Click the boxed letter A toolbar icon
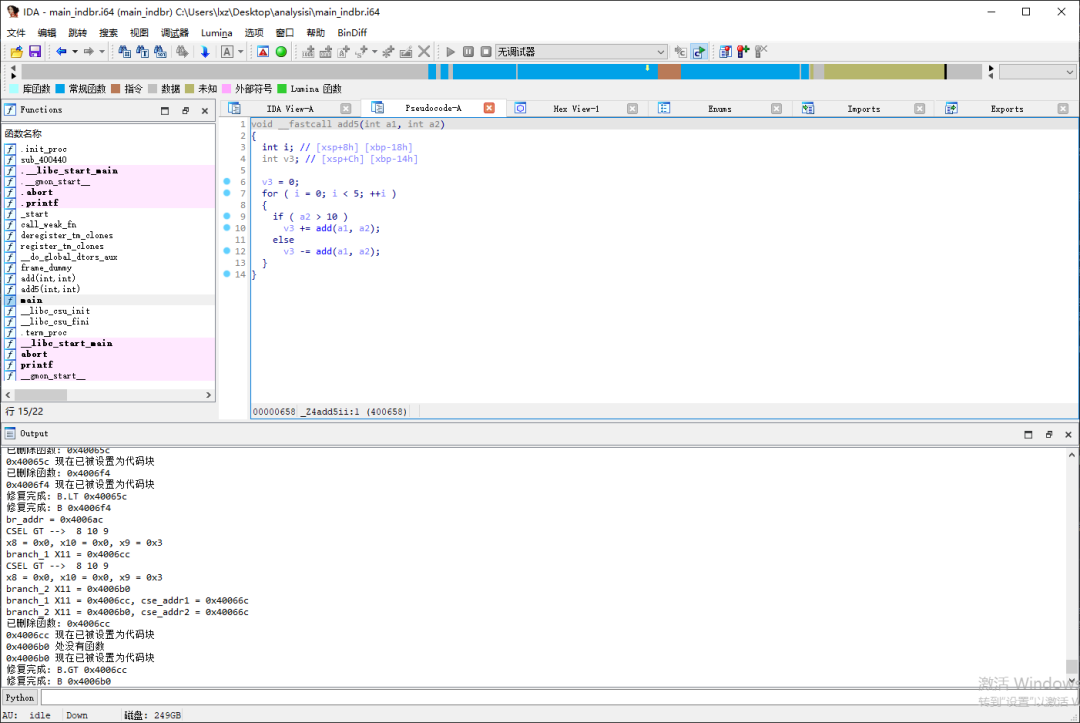 point(227,52)
